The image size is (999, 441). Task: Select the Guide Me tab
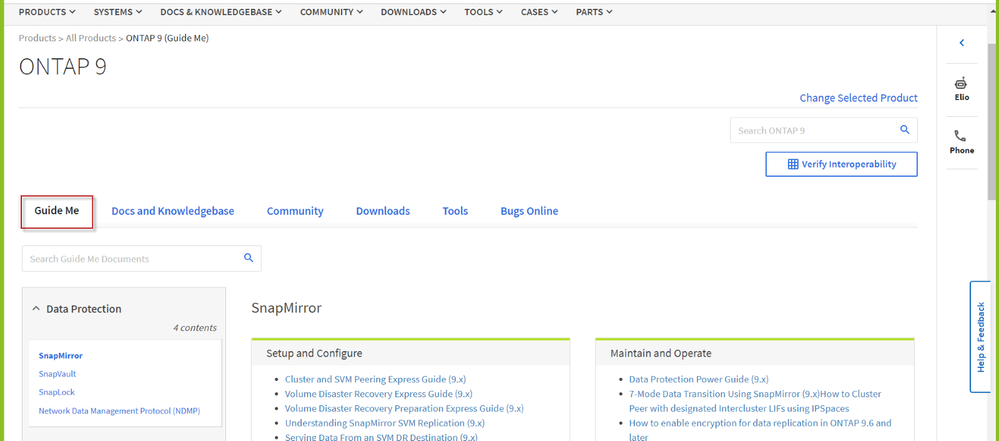tap(57, 210)
